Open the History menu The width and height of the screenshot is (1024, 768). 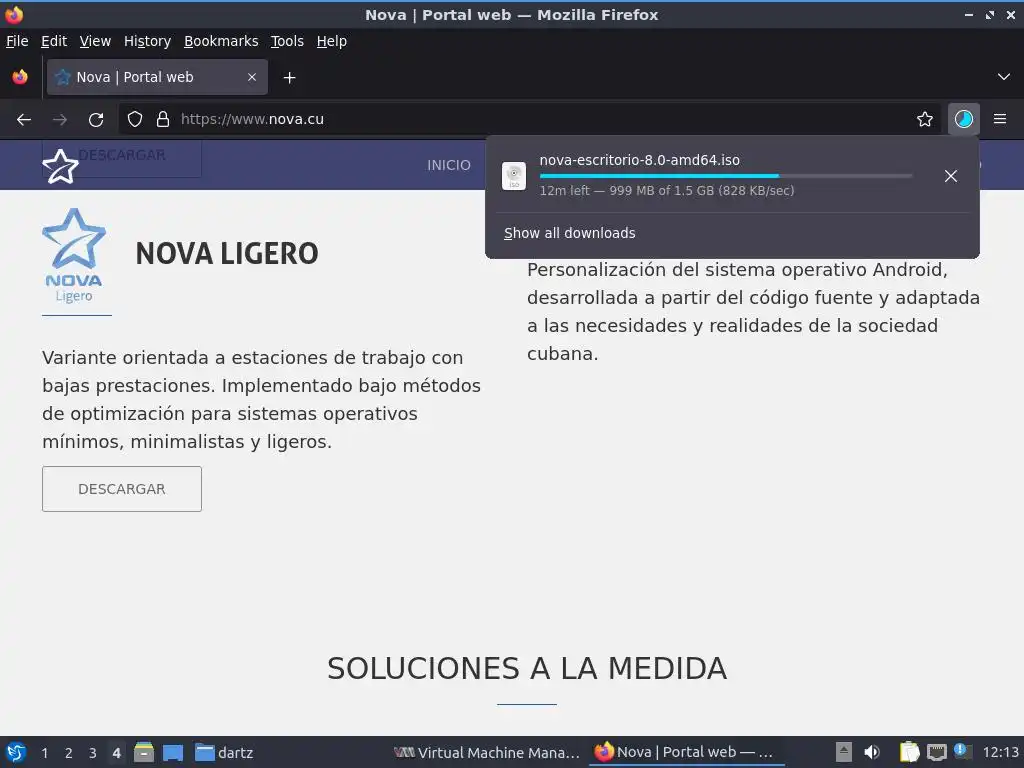pos(147,41)
